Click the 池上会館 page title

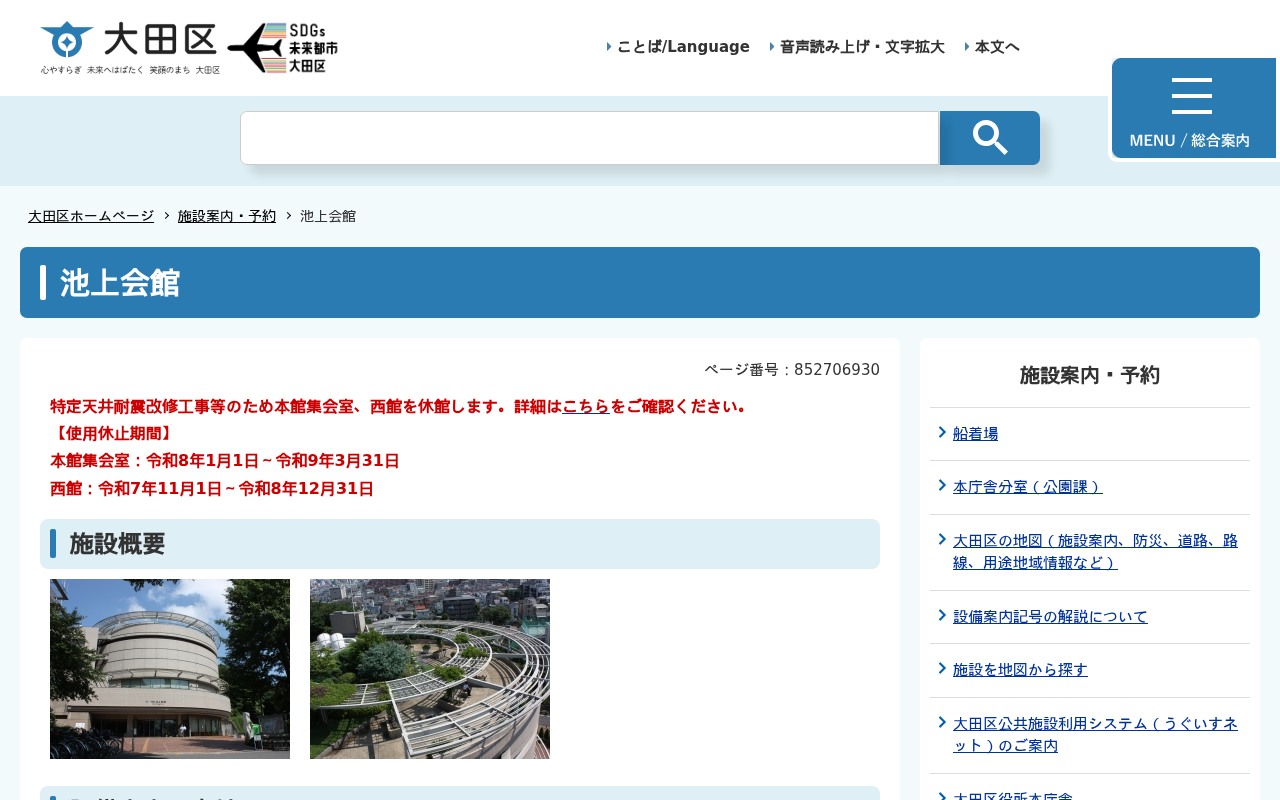click(x=120, y=283)
